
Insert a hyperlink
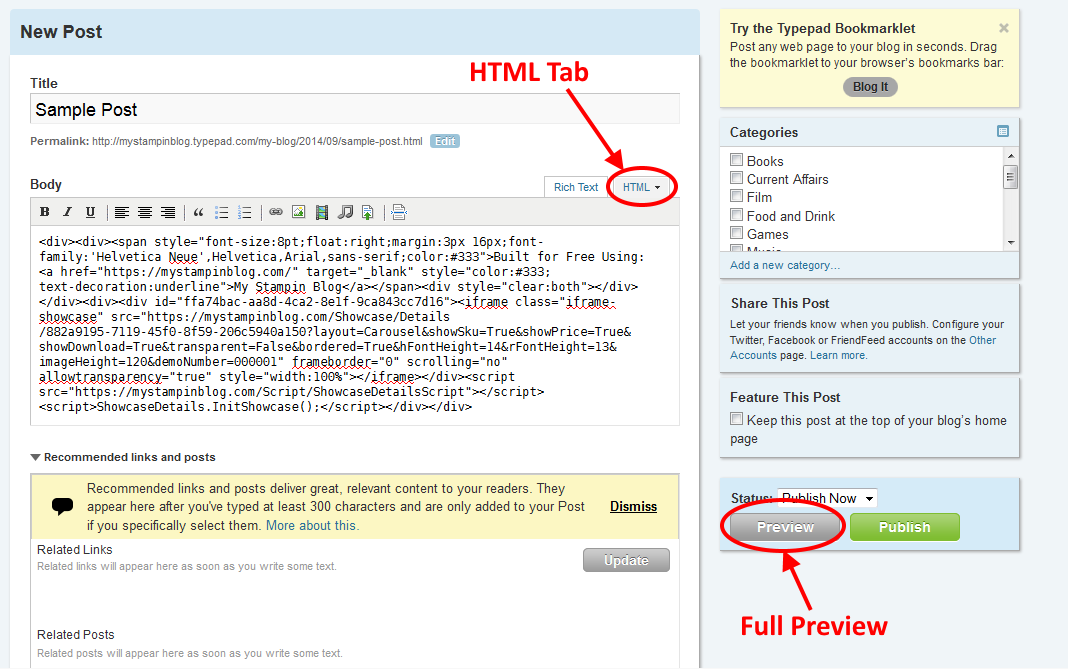[275, 212]
